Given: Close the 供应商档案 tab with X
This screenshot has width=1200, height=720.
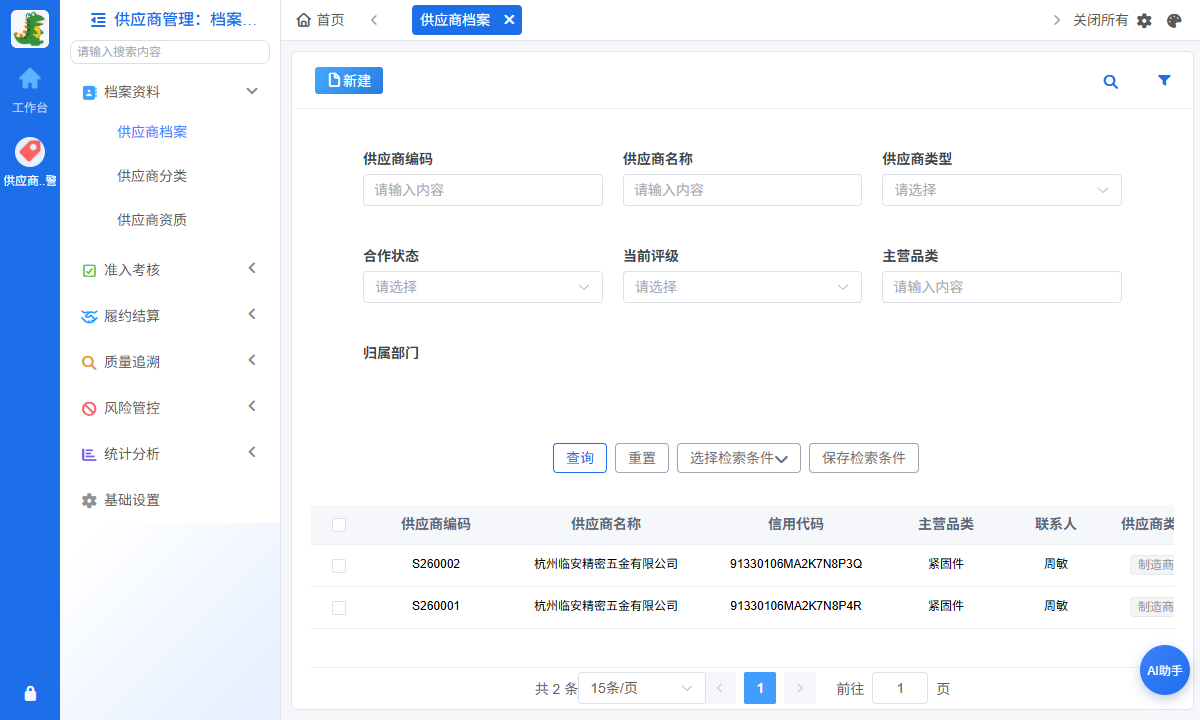Looking at the screenshot, I should [x=509, y=20].
